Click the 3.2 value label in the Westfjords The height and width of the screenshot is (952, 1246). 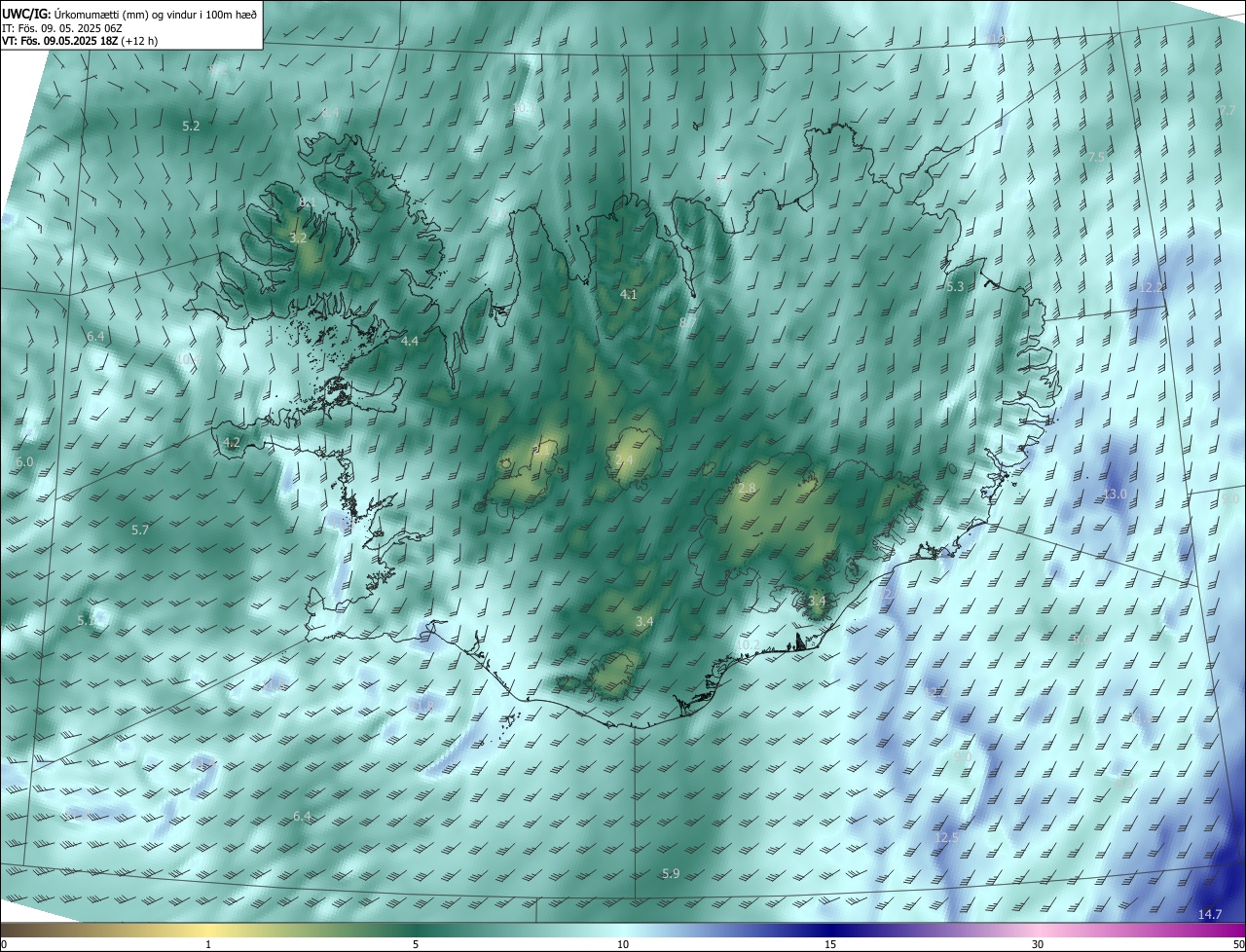pos(299,238)
